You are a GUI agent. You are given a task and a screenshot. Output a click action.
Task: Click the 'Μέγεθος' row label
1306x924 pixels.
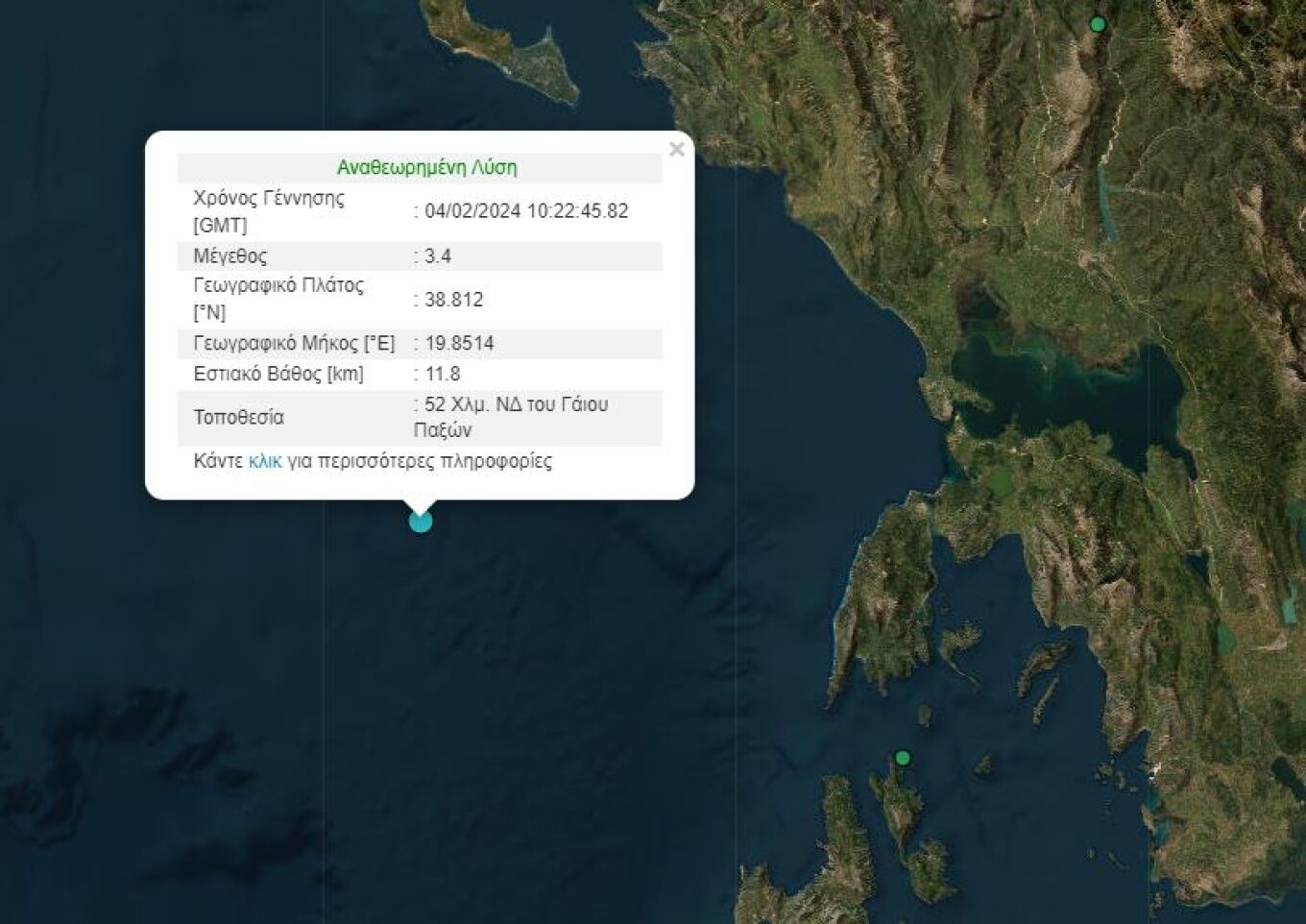pos(230,256)
